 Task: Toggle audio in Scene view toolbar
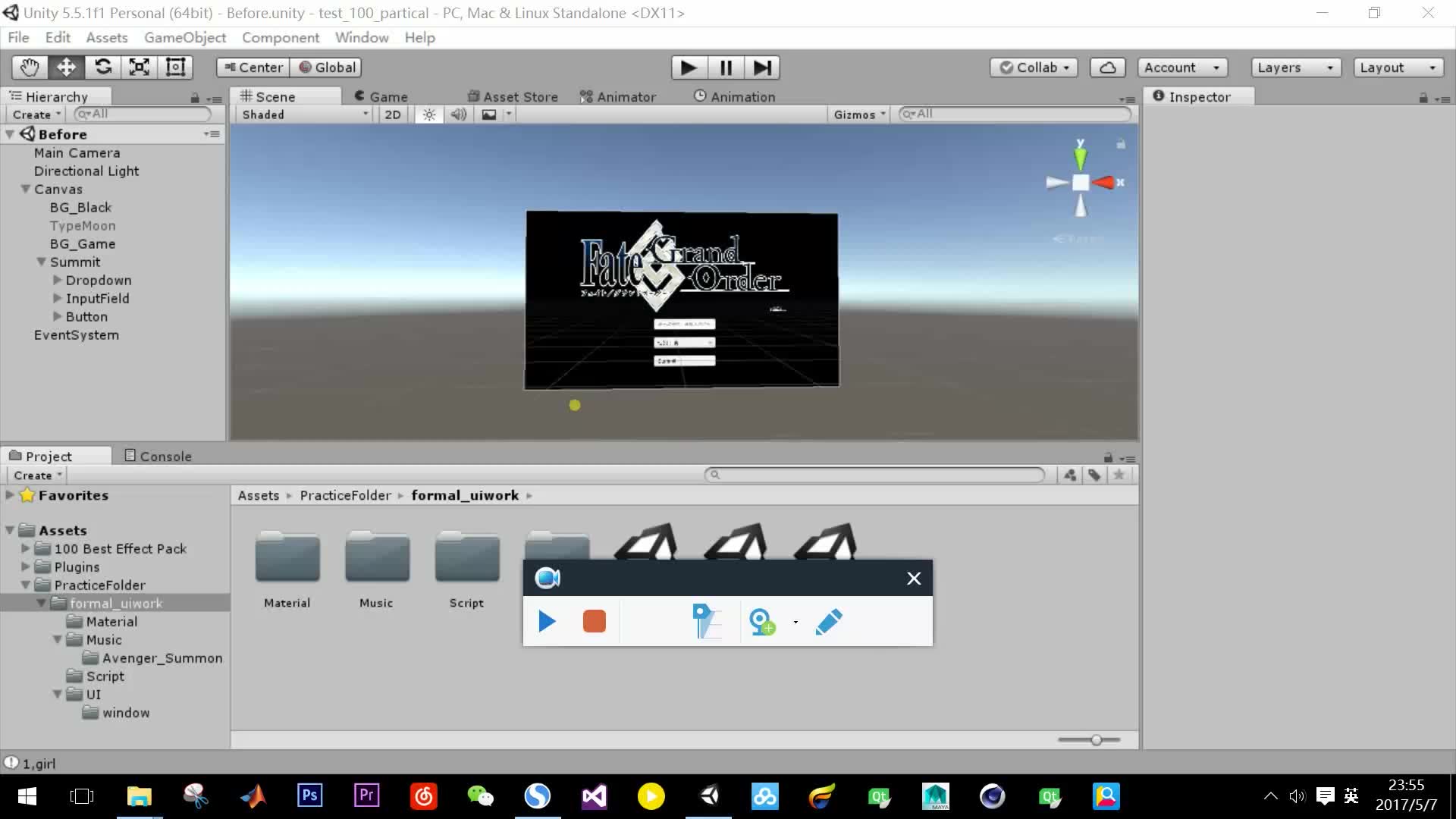pos(459,115)
